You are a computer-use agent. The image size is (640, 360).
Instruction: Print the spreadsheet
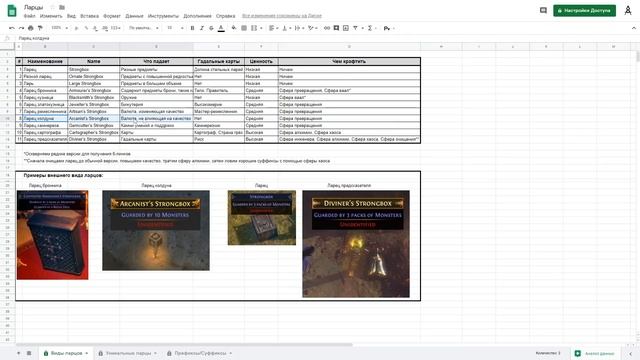point(31,28)
